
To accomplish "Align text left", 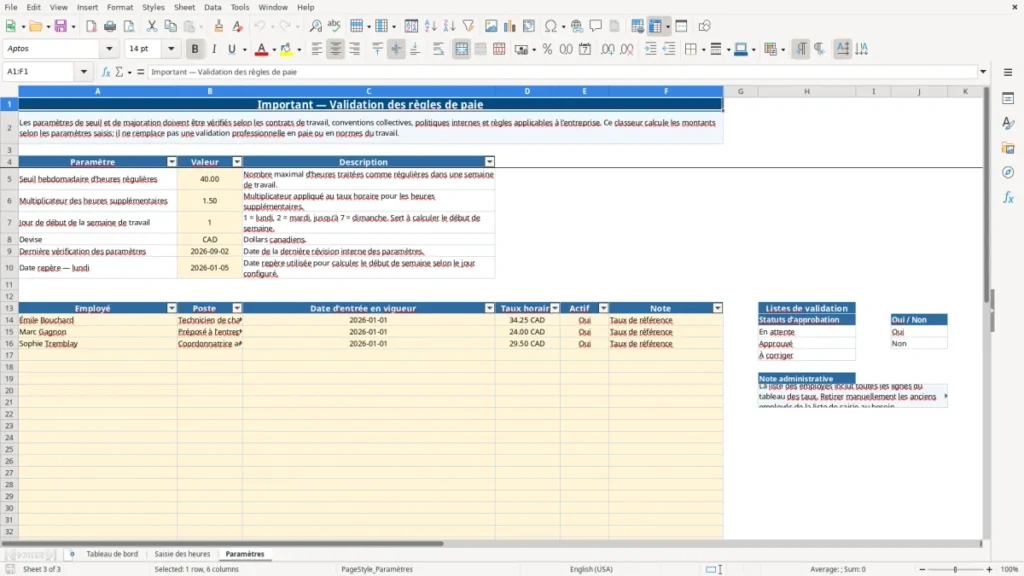I will click(317, 49).
